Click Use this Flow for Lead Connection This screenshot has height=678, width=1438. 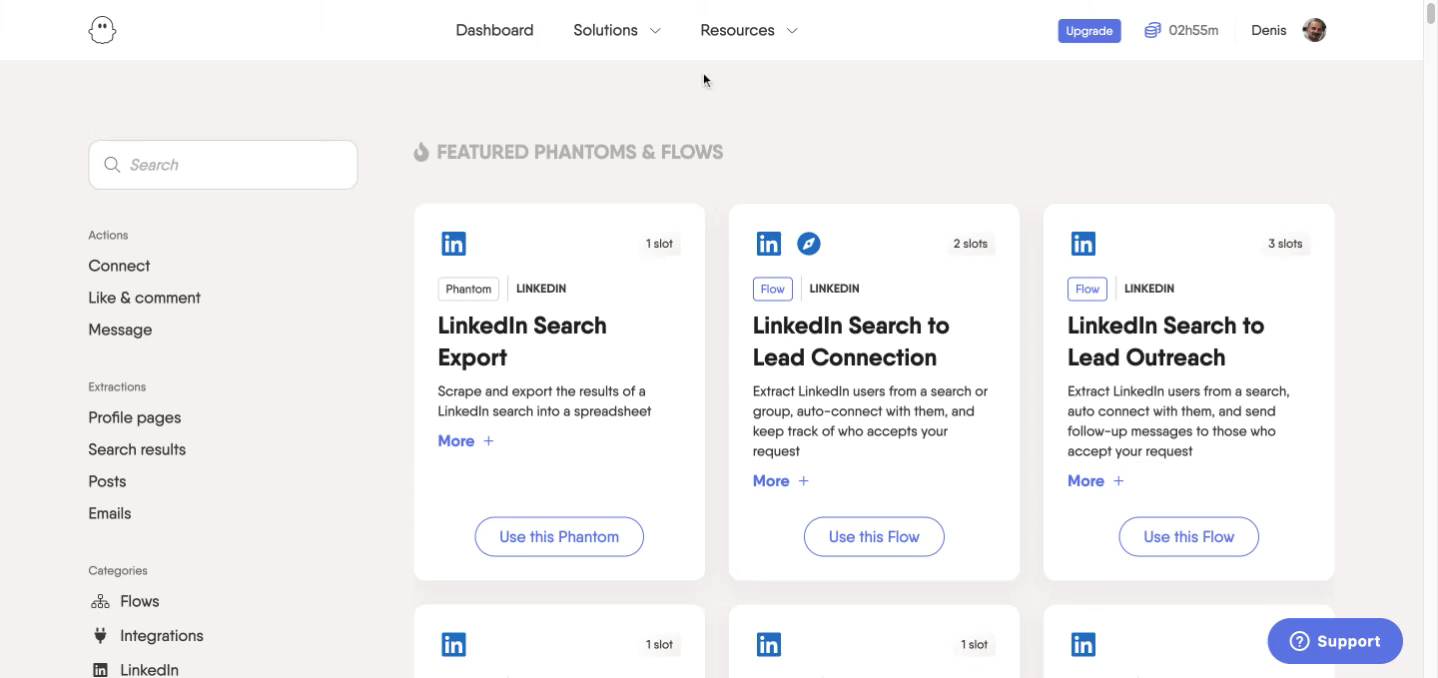[x=874, y=537]
